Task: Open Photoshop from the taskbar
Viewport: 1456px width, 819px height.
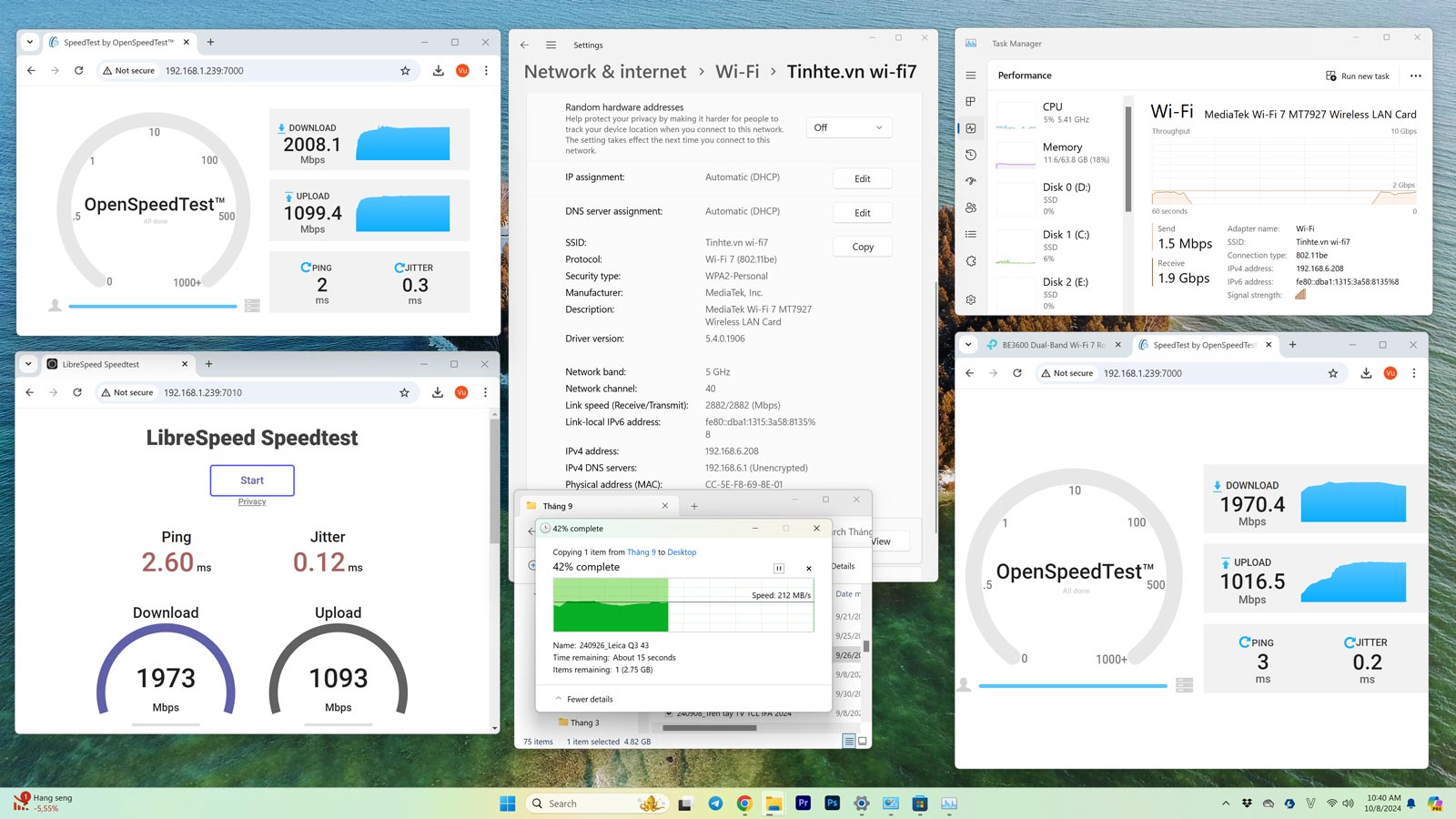Action: 832,803
